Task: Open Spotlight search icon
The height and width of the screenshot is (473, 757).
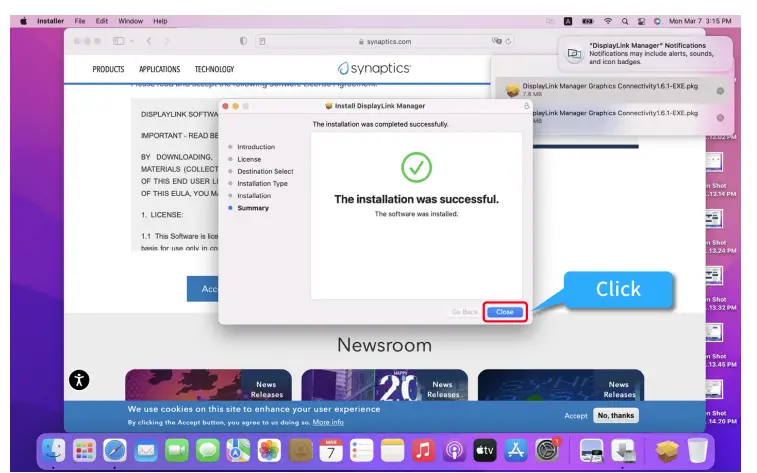Action: [x=625, y=21]
